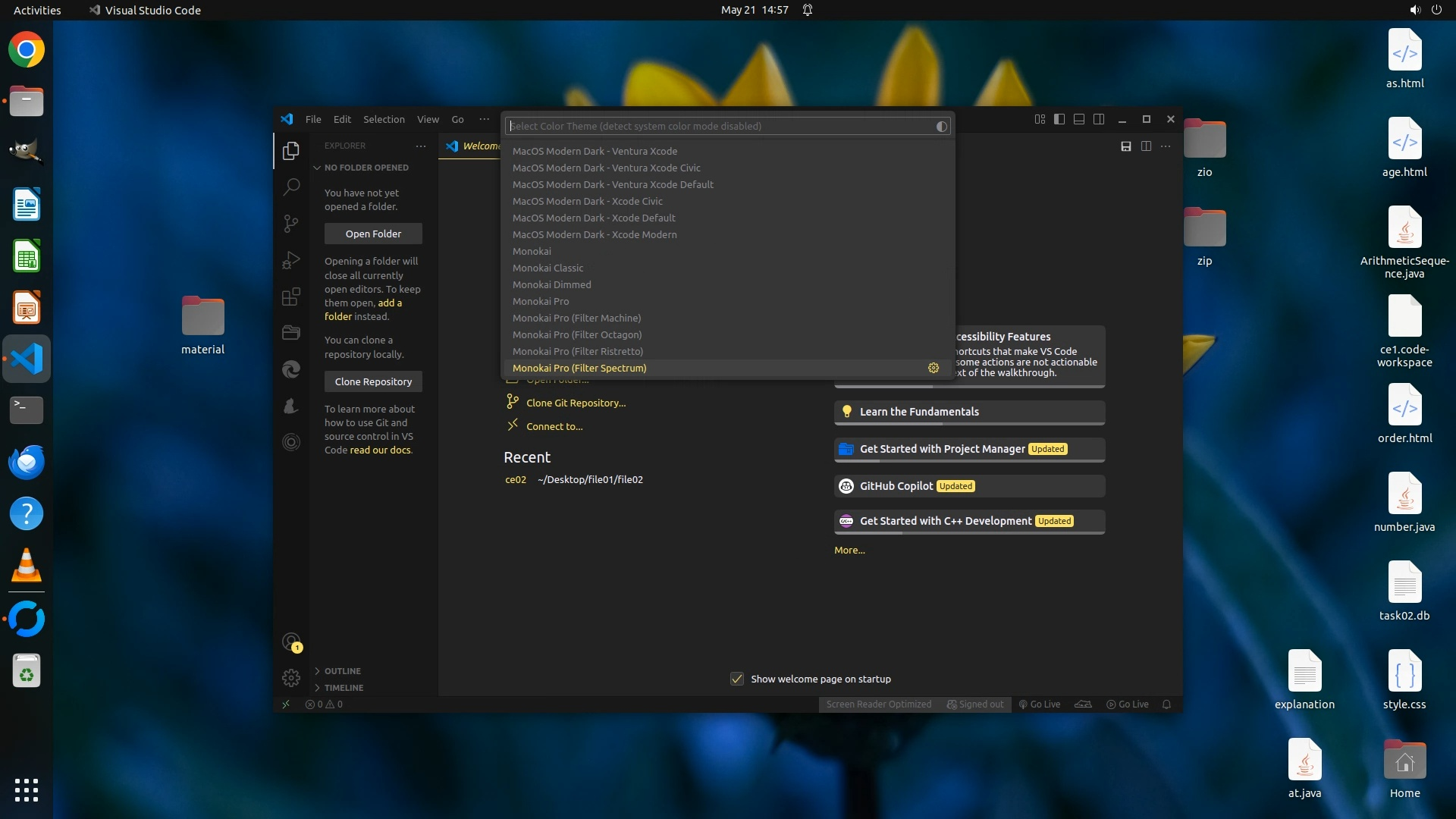This screenshot has width=1456, height=819.
Task: Click the notifications bell in status bar
Action: pos(1166,704)
